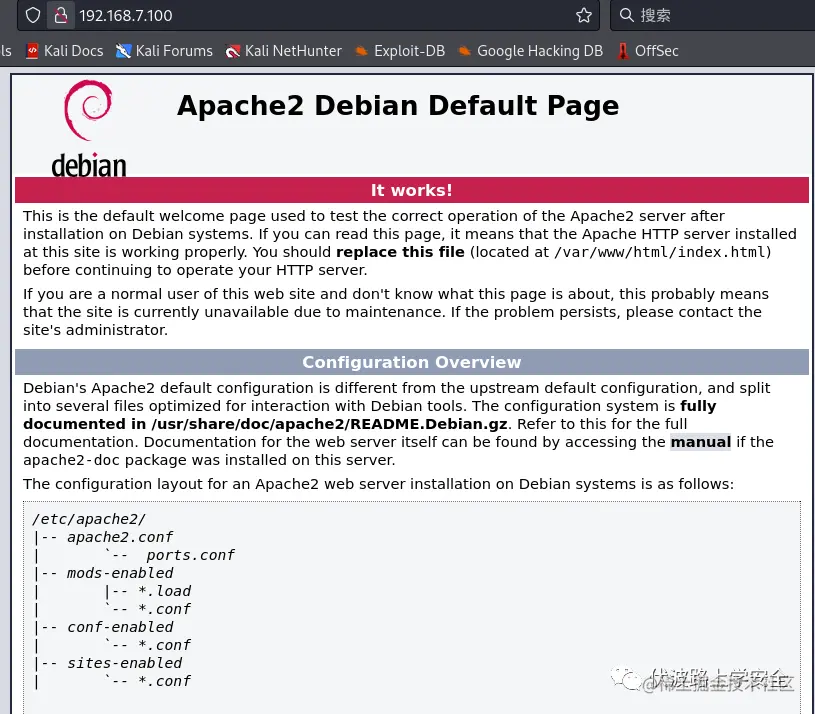Click the OffSec bookmark favicon
Screen dimensions: 815x714
click(623, 51)
